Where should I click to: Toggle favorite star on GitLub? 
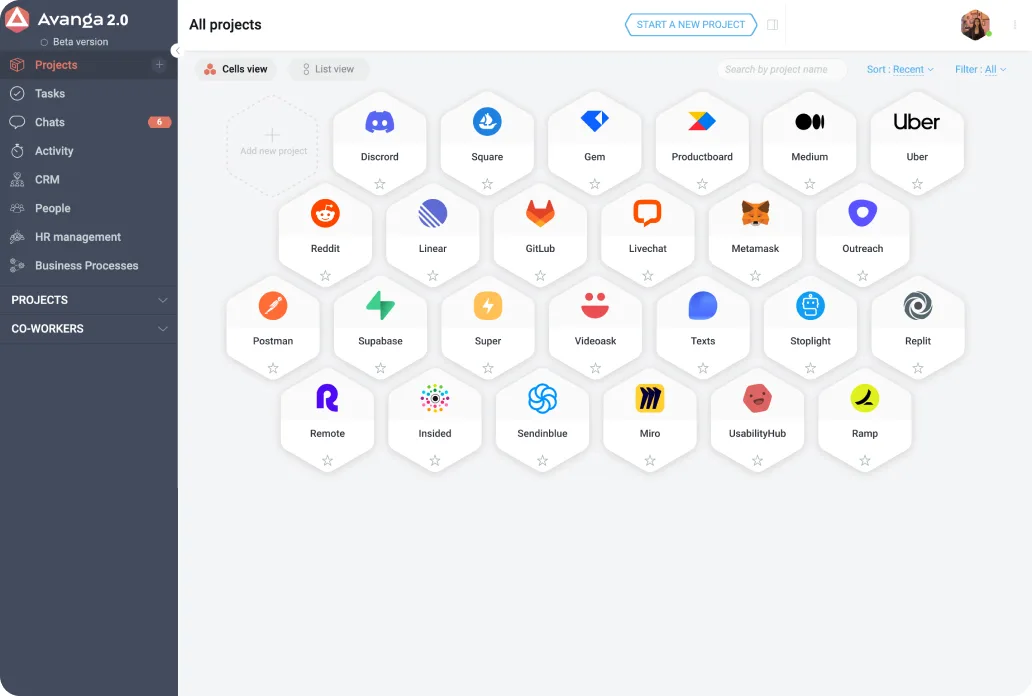[x=540, y=276]
